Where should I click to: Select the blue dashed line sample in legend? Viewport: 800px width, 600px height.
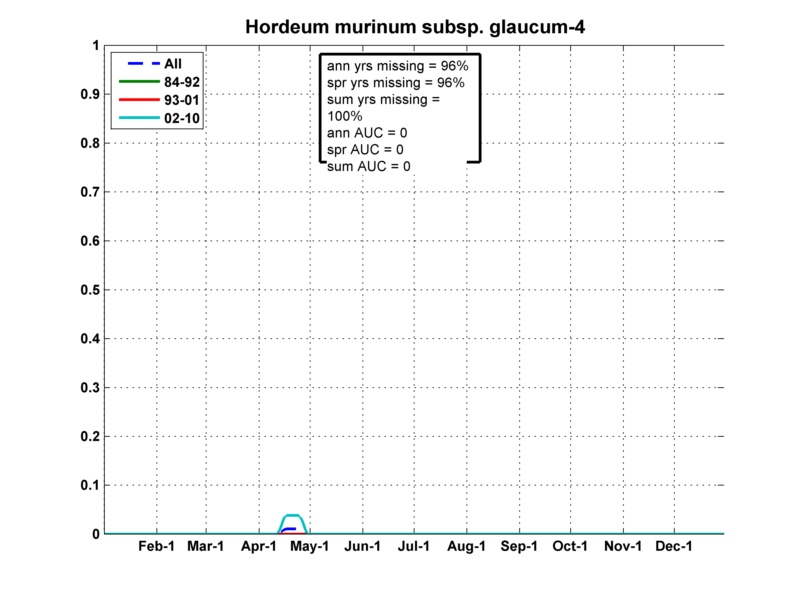pyautogui.click(x=133, y=63)
